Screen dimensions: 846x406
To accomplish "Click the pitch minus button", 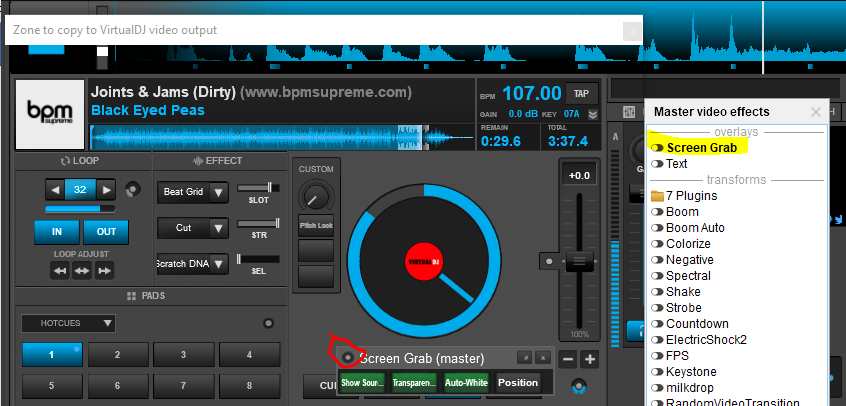I will (x=568, y=359).
